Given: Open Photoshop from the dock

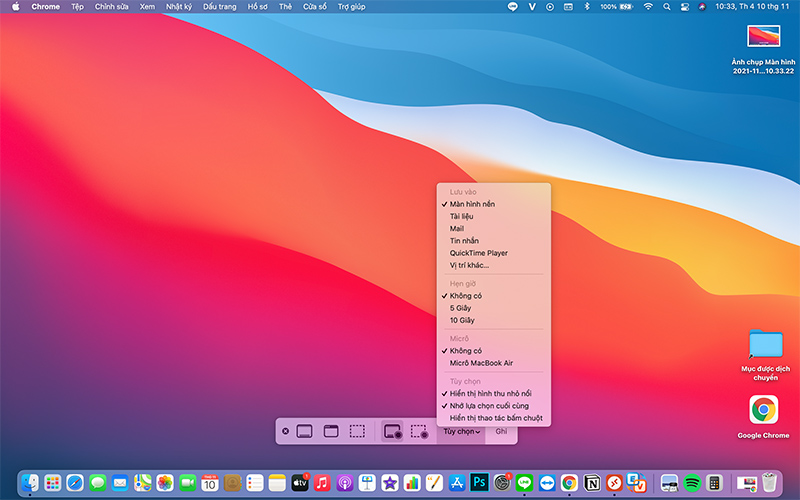Looking at the screenshot, I should point(479,483).
